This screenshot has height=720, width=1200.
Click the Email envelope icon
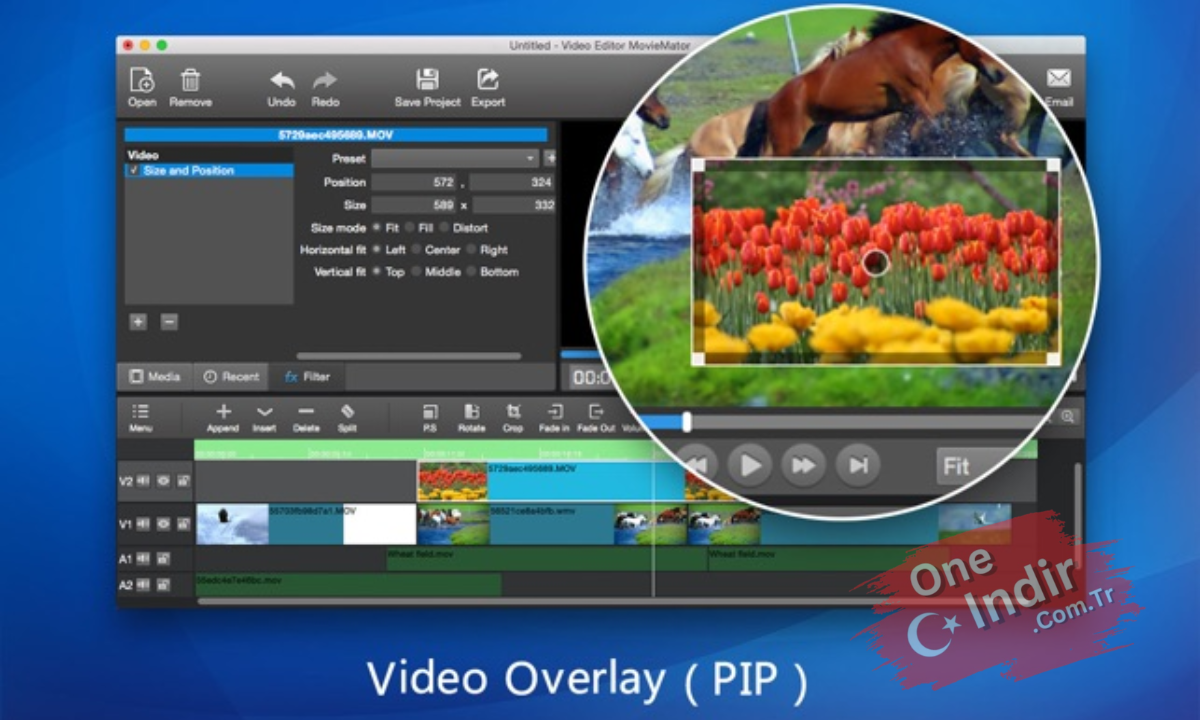pos(1058,79)
